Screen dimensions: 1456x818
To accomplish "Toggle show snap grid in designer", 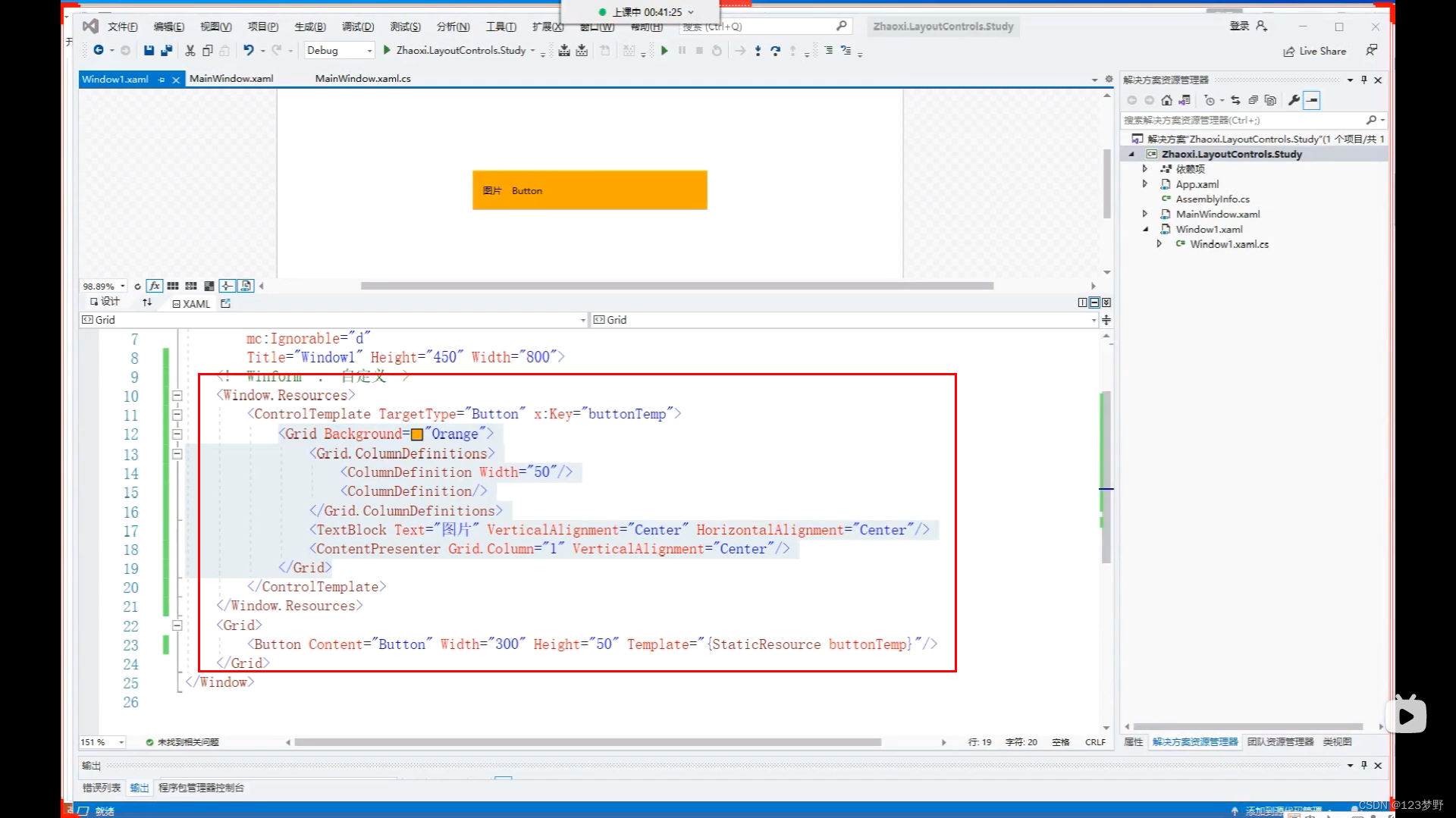I will pyautogui.click(x=173, y=286).
